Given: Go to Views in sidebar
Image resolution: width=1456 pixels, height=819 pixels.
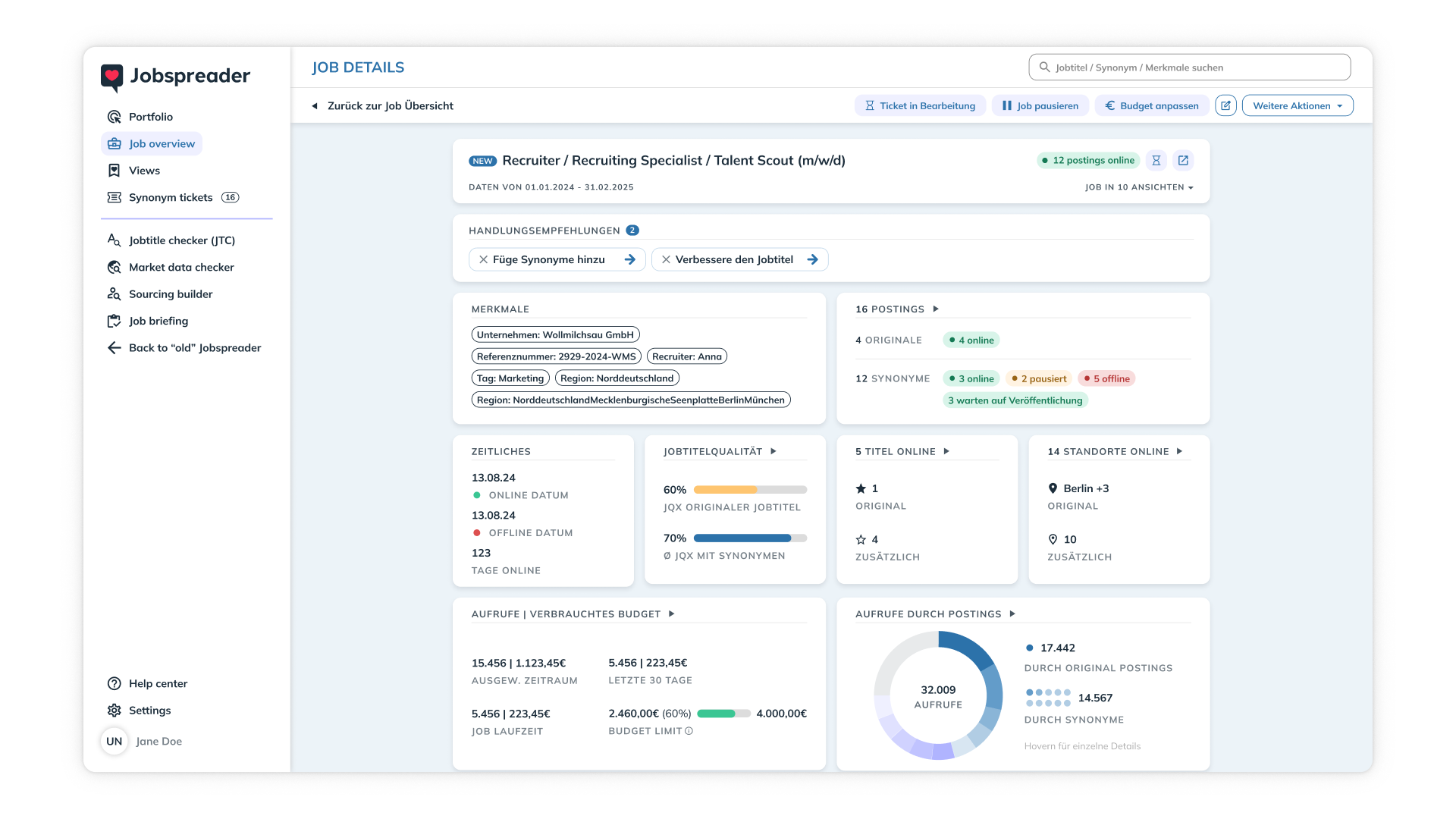Looking at the screenshot, I should 144,171.
